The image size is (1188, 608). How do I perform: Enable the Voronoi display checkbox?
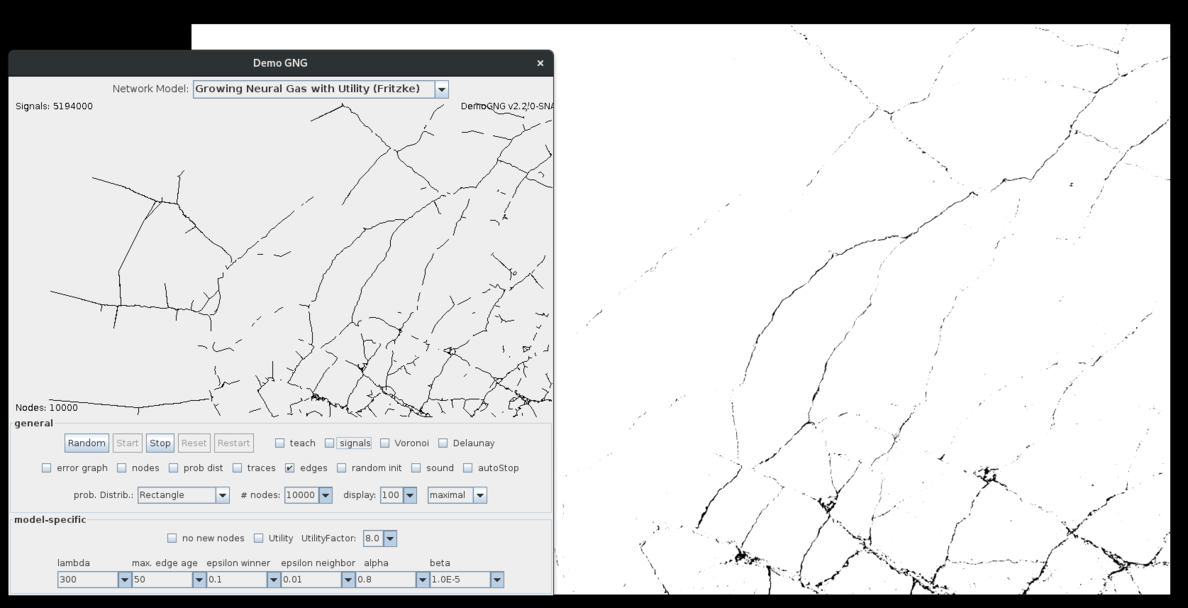[385, 443]
